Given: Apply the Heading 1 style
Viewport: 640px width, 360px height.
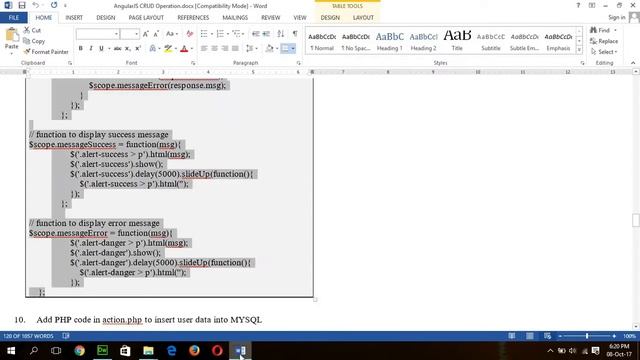Looking at the screenshot, I should pos(389,41).
